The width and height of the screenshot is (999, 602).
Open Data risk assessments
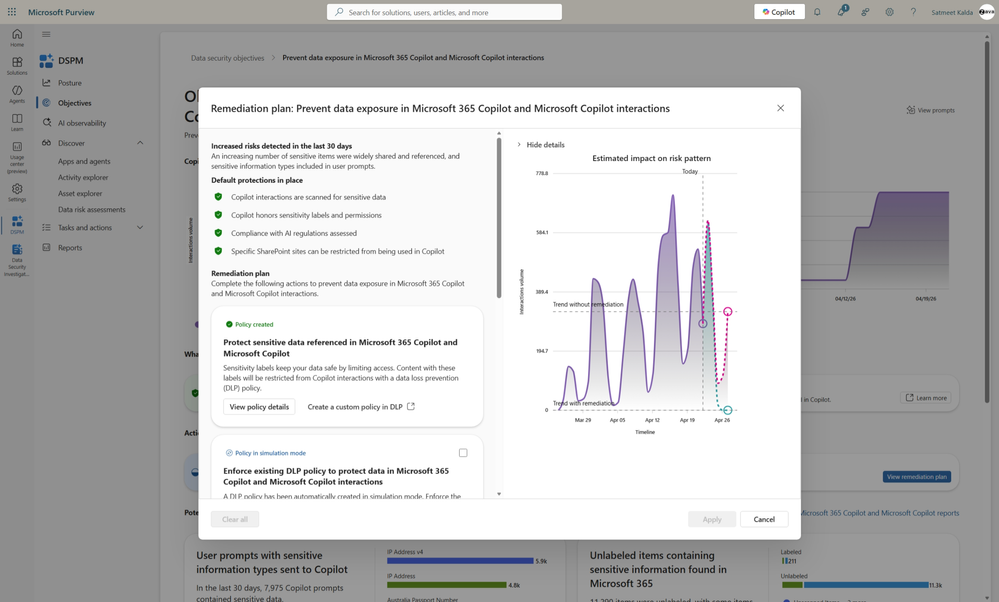[x=92, y=210]
